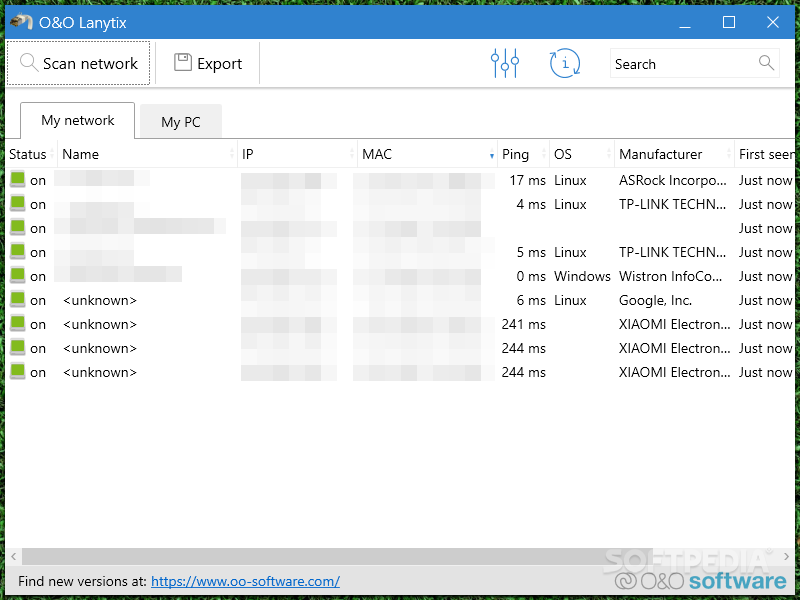Sort by the Name column header

[x=147, y=154]
